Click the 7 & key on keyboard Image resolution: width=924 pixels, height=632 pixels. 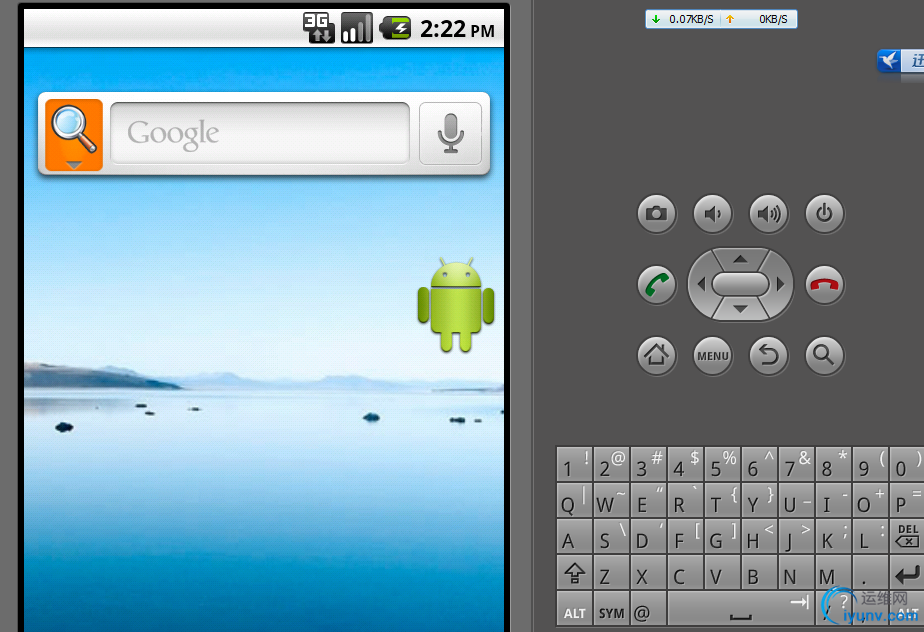(x=797, y=465)
